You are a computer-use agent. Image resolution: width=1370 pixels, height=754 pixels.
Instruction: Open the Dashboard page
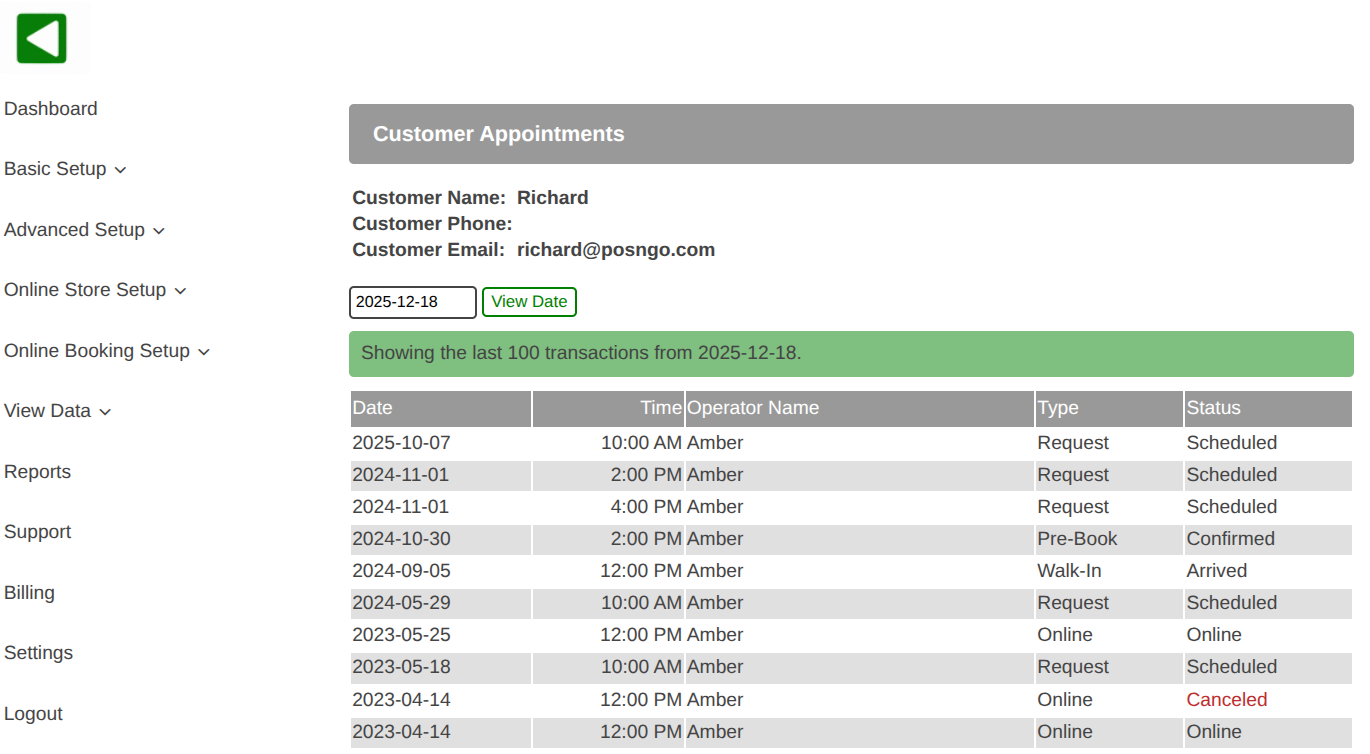[51, 109]
